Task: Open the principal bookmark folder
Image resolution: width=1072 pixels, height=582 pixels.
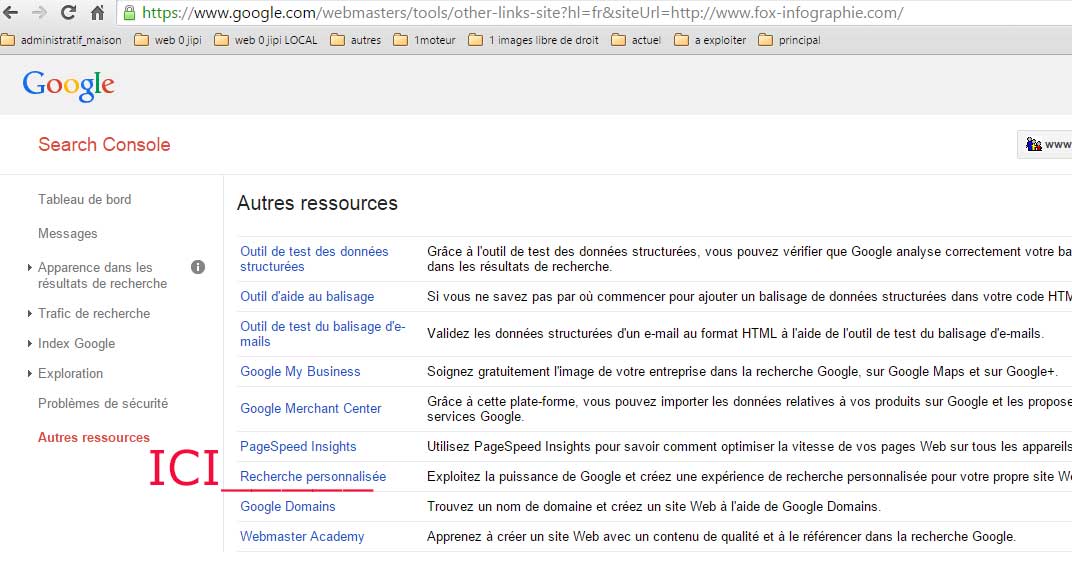Action: point(790,40)
